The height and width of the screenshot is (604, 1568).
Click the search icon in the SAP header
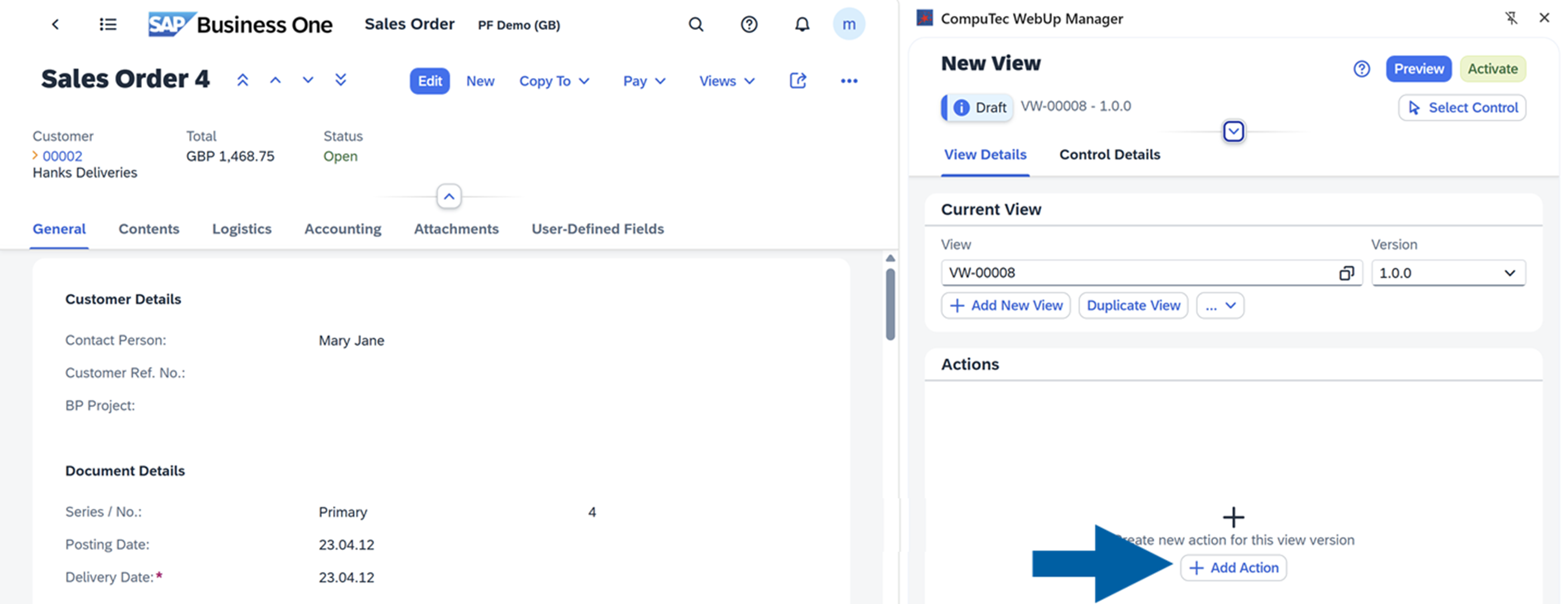click(x=696, y=25)
